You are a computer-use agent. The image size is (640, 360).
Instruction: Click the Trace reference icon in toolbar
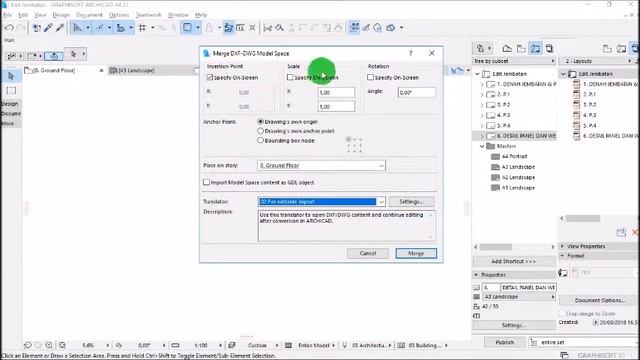tap(229, 27)
